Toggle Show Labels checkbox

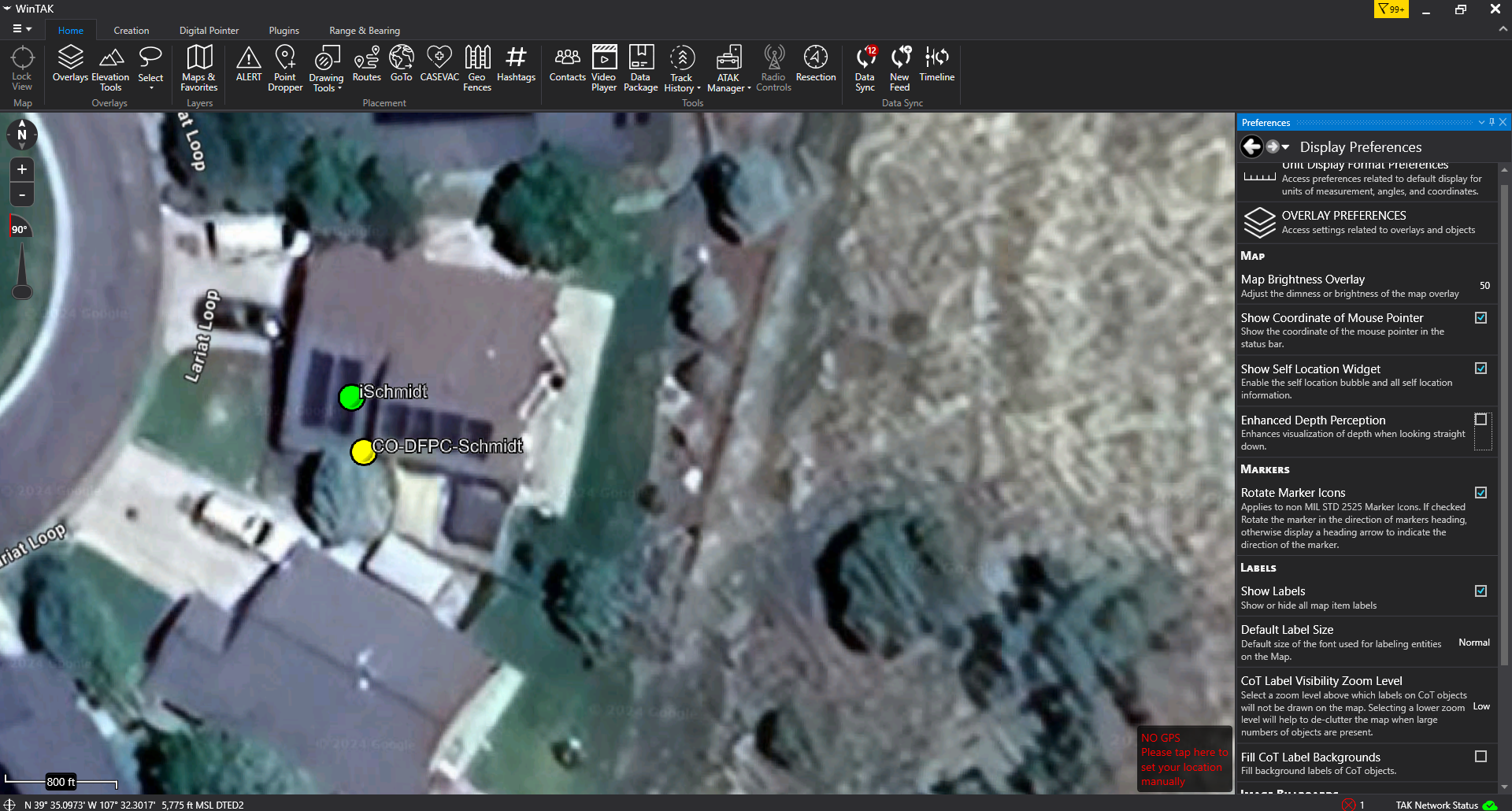coord(1480,591)
